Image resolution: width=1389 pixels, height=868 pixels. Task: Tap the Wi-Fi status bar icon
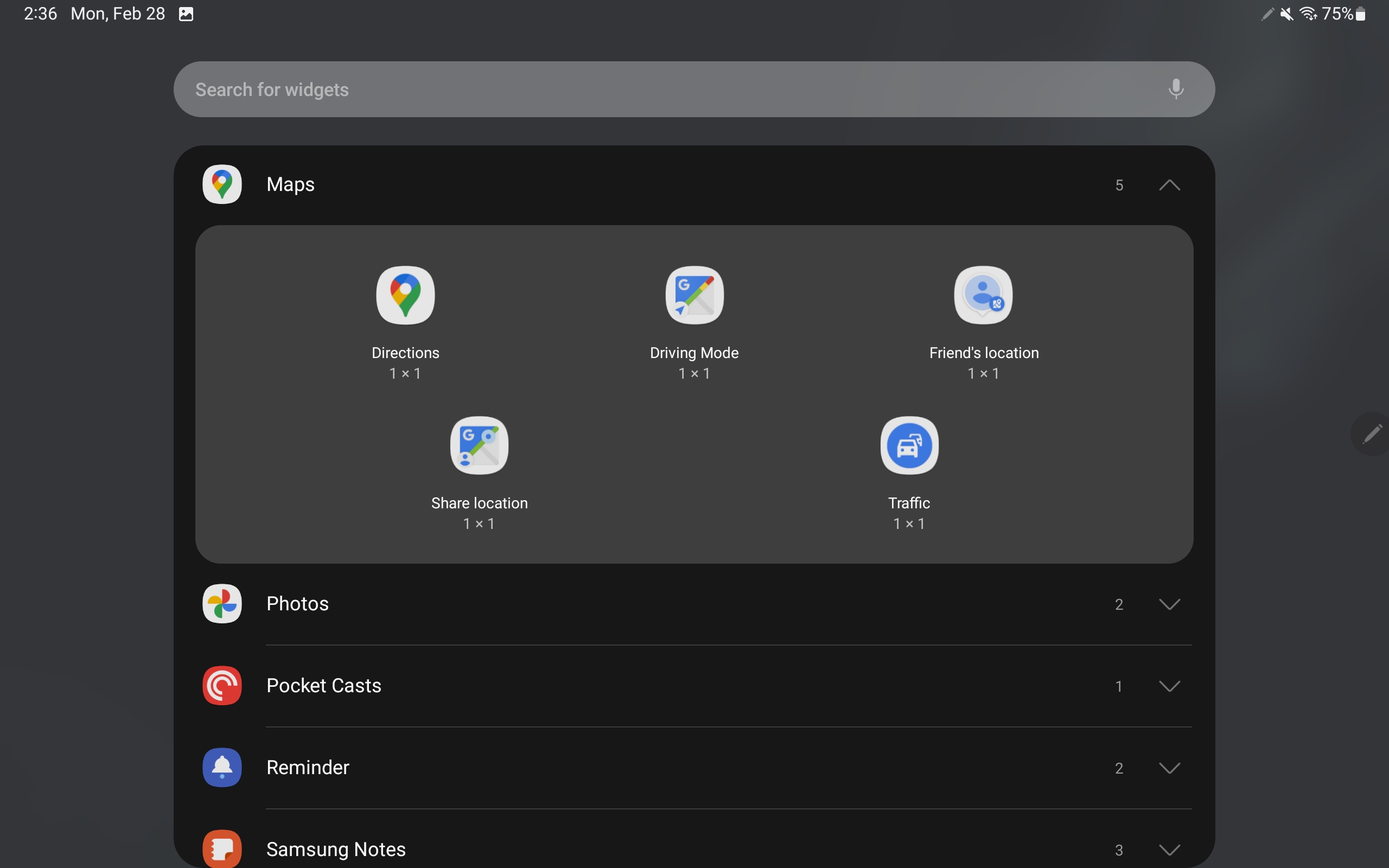click(1308, 14)
